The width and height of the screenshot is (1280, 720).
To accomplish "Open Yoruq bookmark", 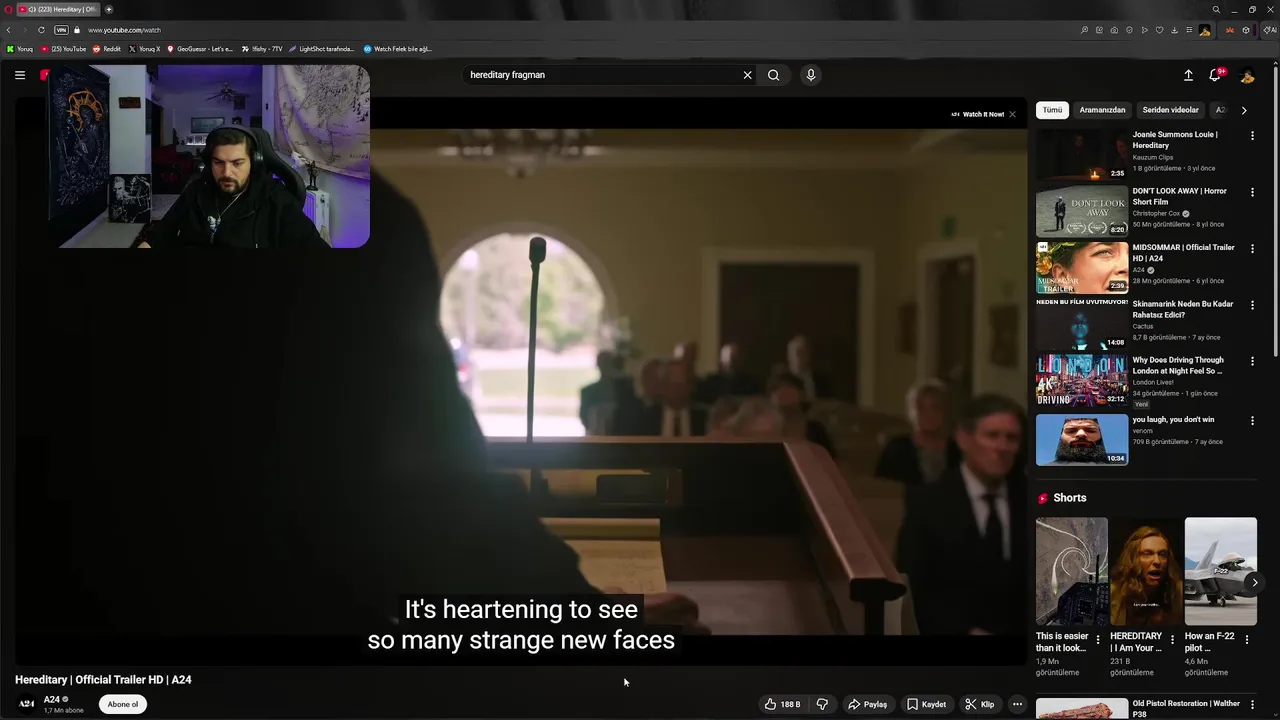I will [x=20, y=49].
